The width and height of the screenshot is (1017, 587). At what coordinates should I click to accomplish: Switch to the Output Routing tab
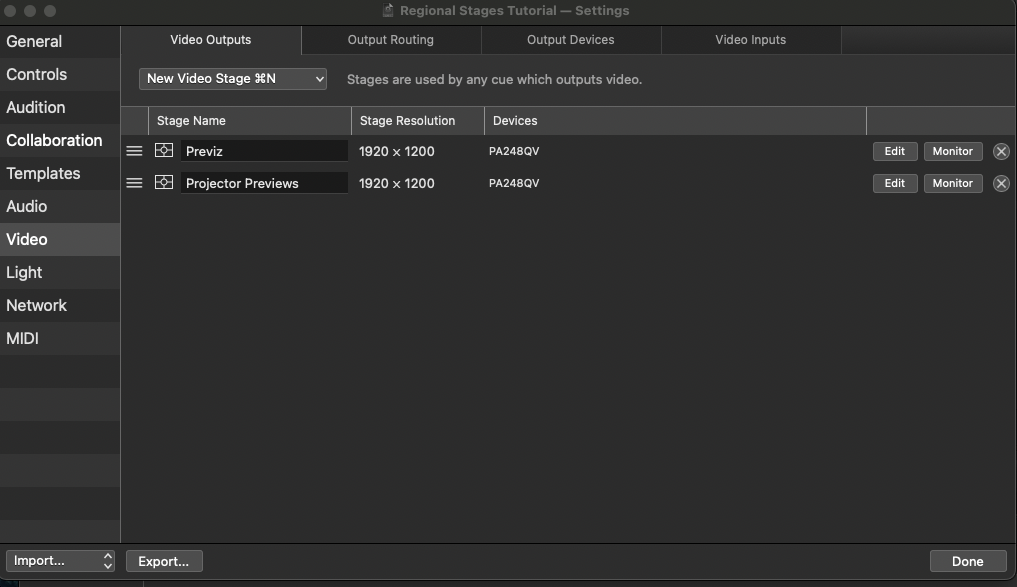390,40
